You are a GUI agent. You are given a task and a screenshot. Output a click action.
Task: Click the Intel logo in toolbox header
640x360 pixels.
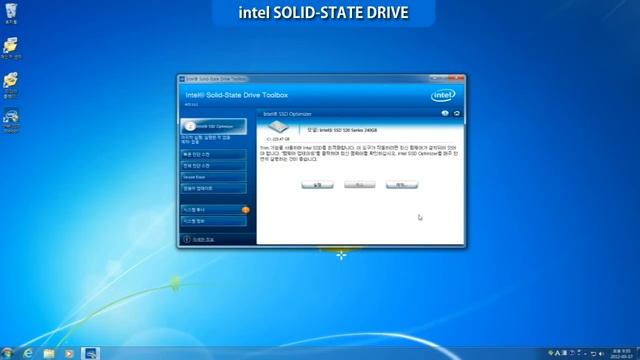point(443,96)
